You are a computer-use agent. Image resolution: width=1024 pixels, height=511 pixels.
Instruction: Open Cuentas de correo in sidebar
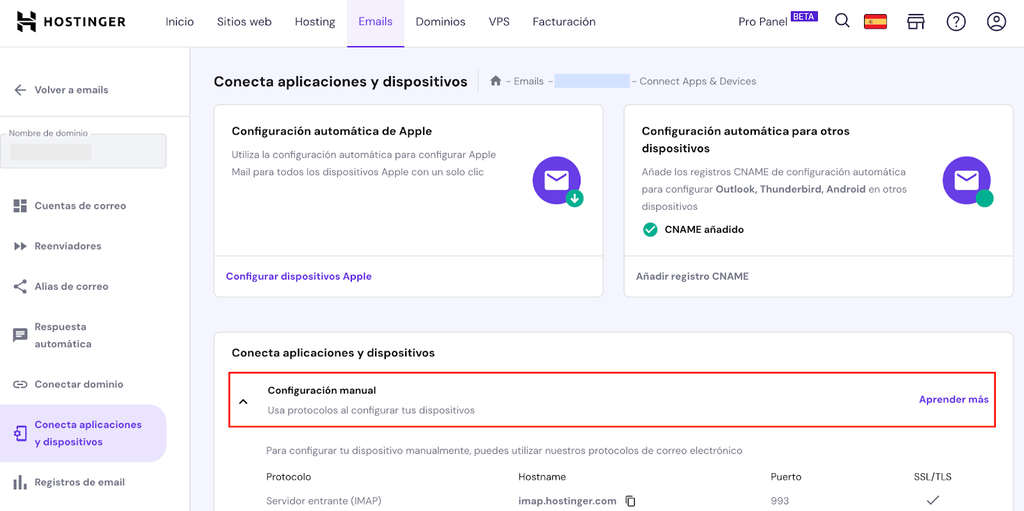click(80, 206)
